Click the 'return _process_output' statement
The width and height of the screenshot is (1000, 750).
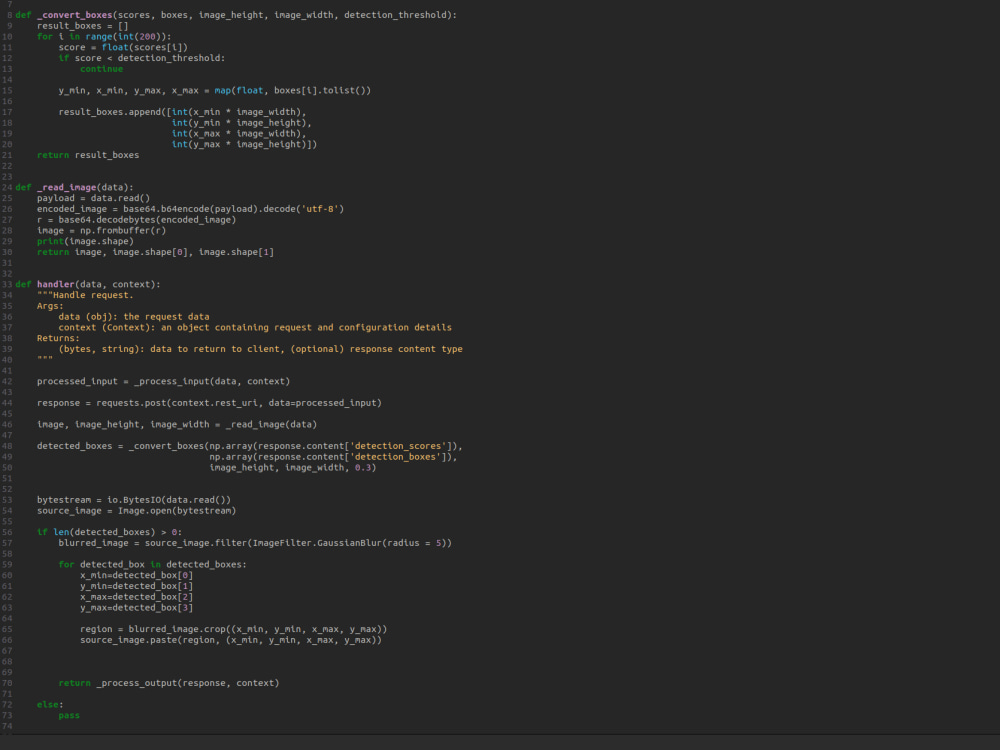tap(169, 683)
